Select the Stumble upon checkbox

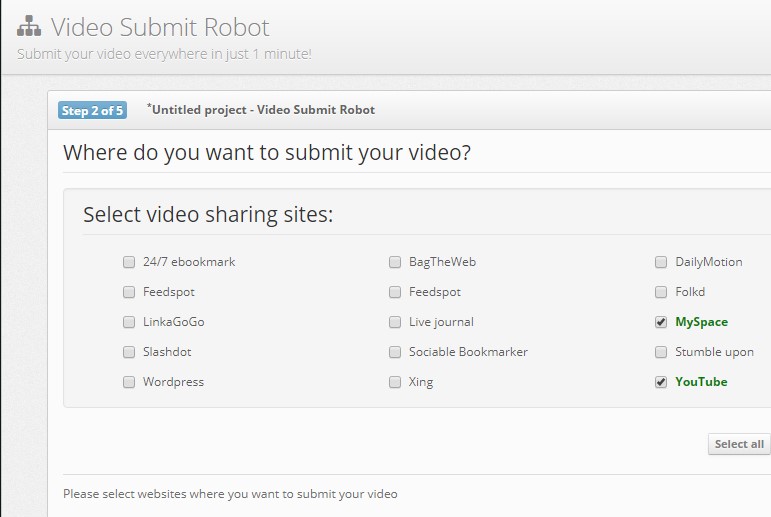[x=661, y=352]
